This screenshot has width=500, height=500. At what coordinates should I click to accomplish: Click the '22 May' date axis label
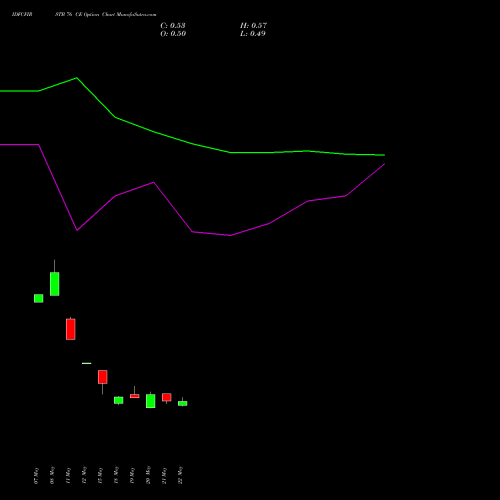pyautogui.click(x=180, y=475)
